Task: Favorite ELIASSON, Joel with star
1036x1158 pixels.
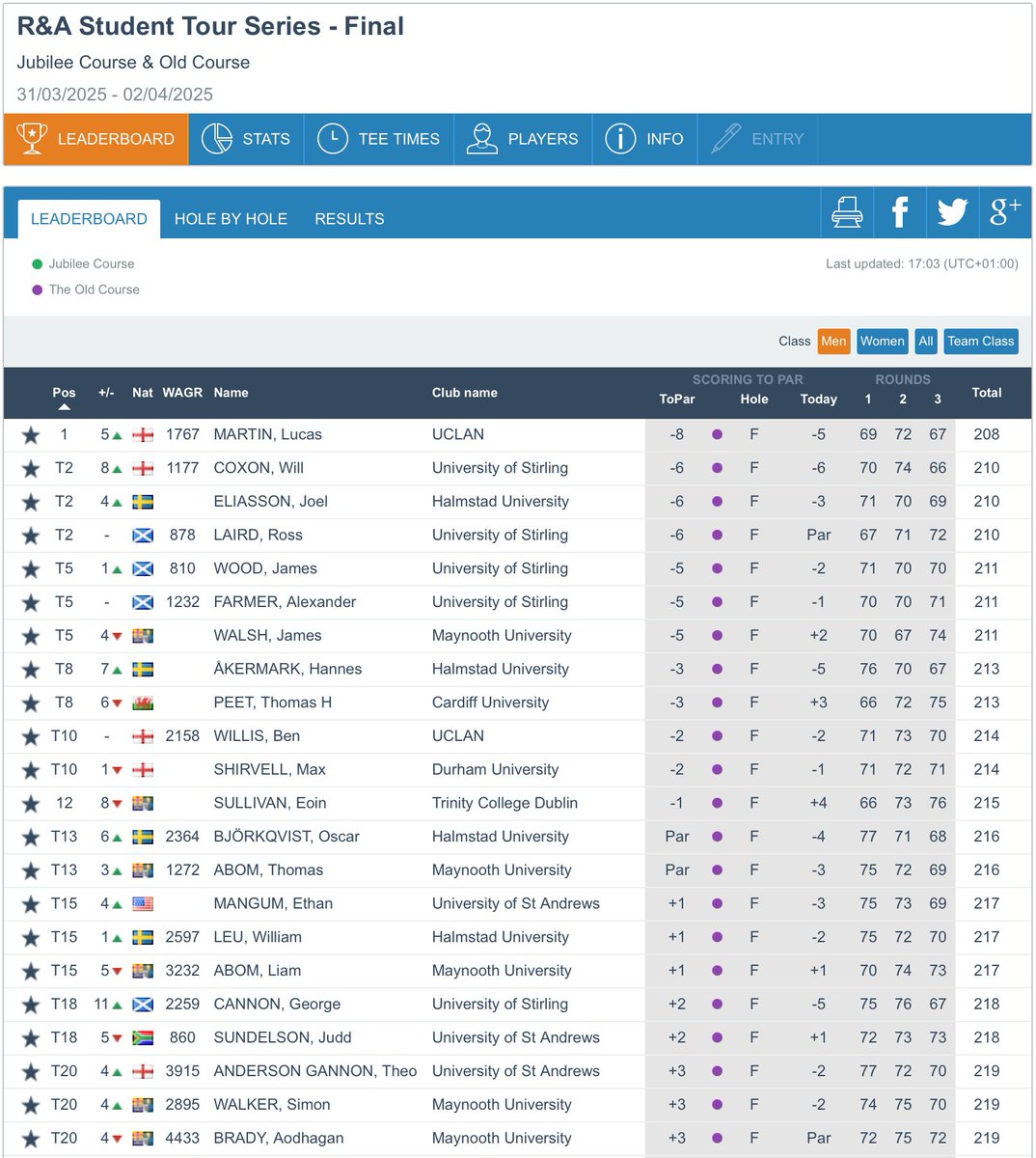Action: 31,502
